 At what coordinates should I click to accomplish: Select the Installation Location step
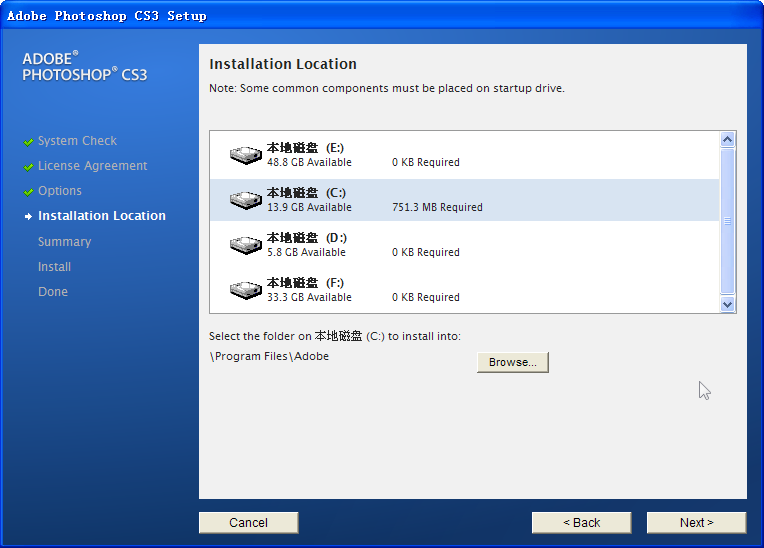point(102,215)
